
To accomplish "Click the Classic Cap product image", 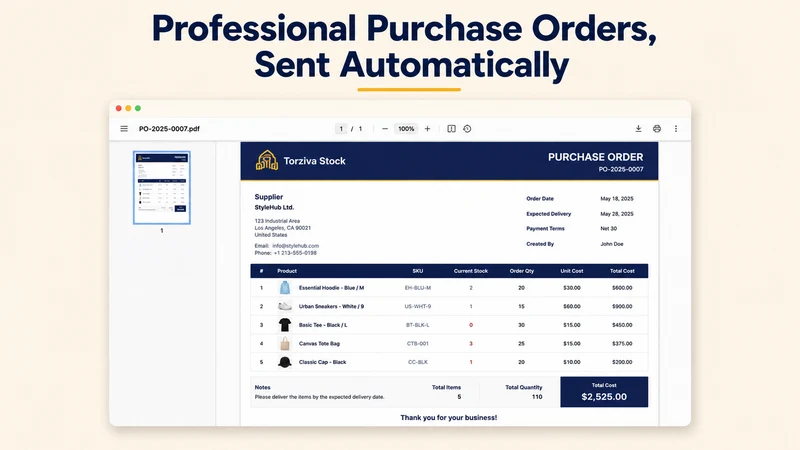I will tap(285, 362).
